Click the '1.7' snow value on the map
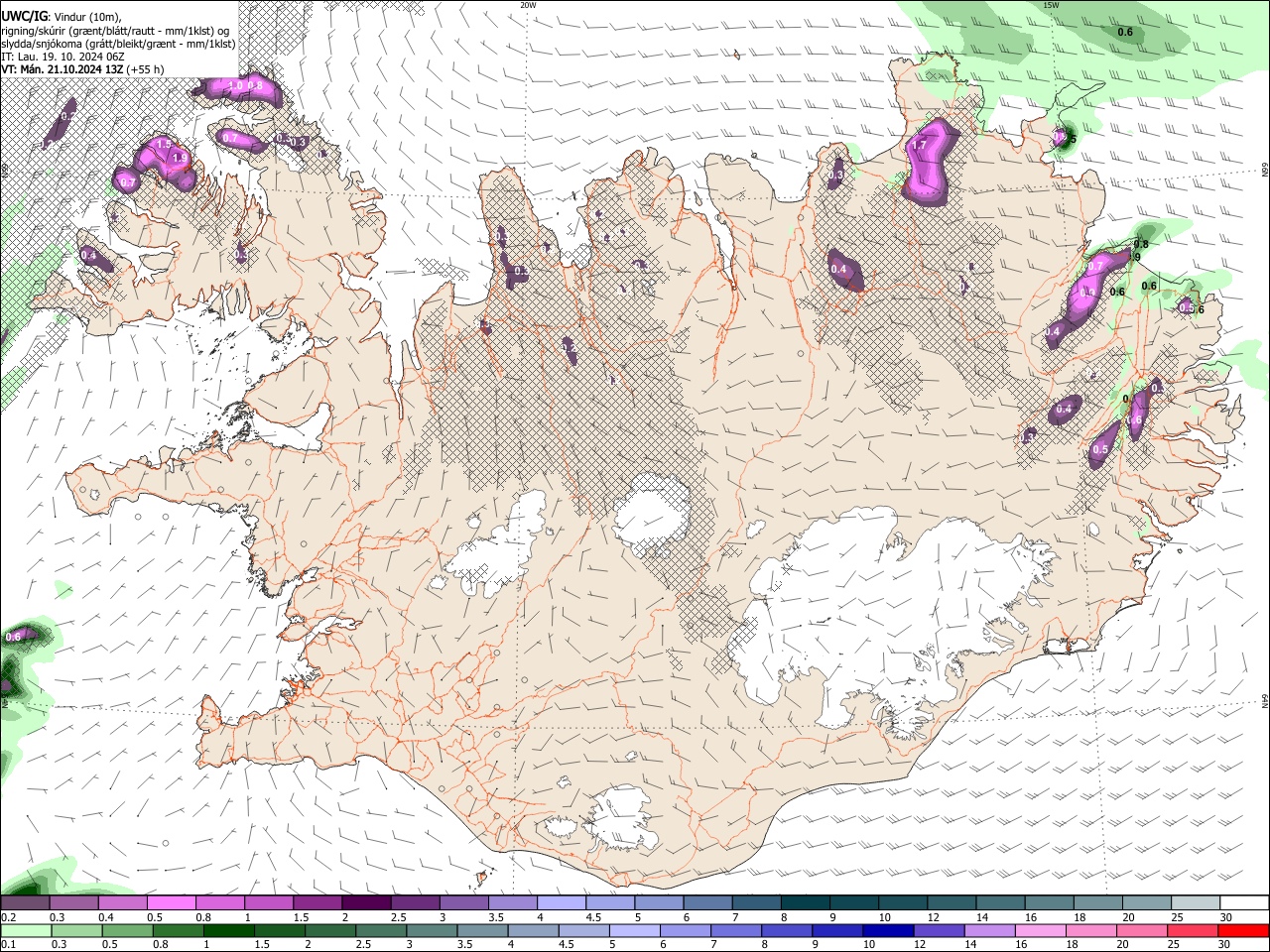Screen dimensions: 1270x952 coord(919,146)
